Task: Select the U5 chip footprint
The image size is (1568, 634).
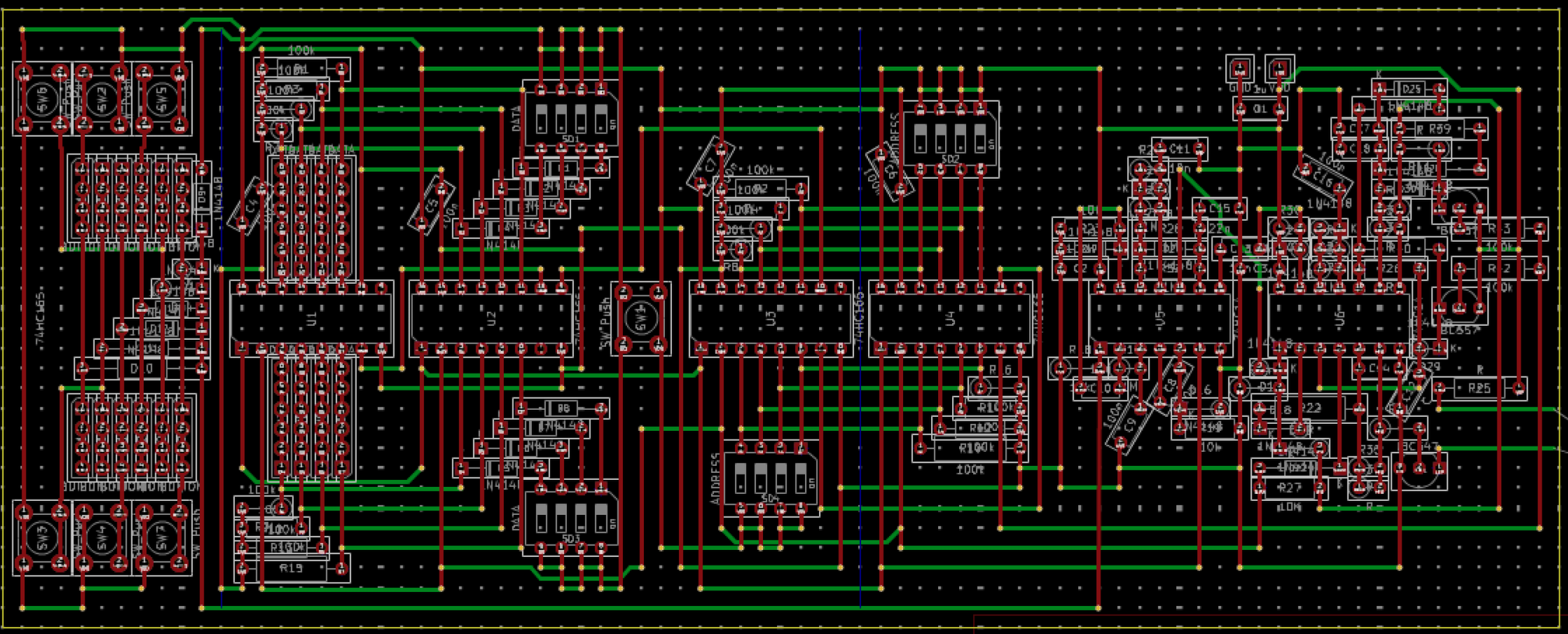Action: click(1160, 319)
